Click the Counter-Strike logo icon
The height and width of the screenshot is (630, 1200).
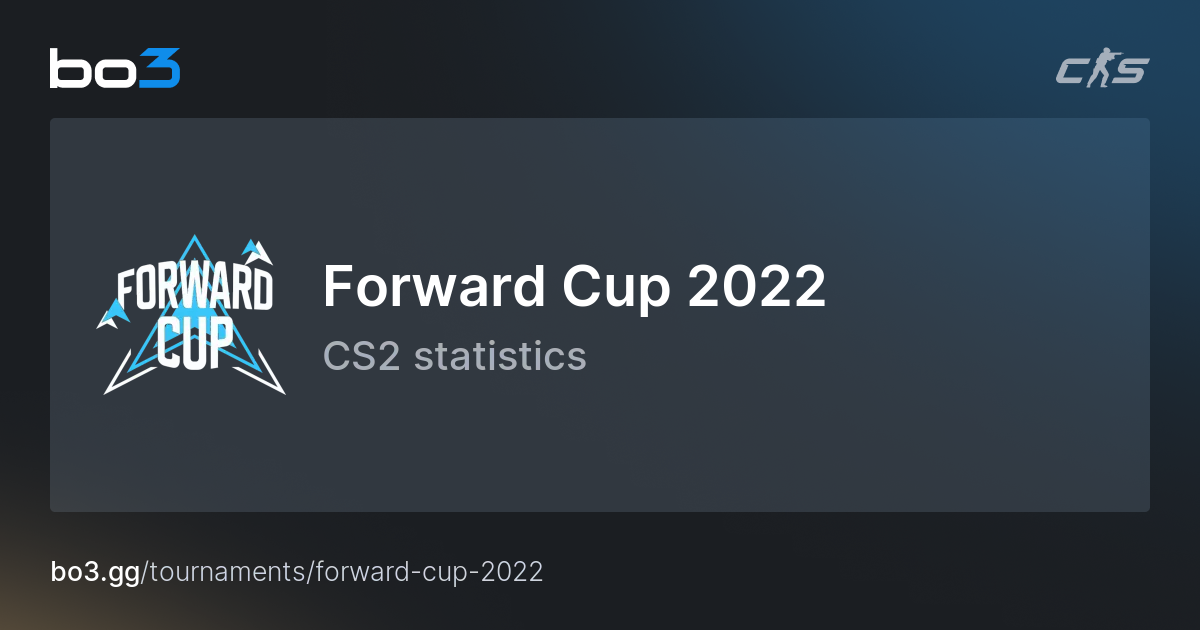1103,70
